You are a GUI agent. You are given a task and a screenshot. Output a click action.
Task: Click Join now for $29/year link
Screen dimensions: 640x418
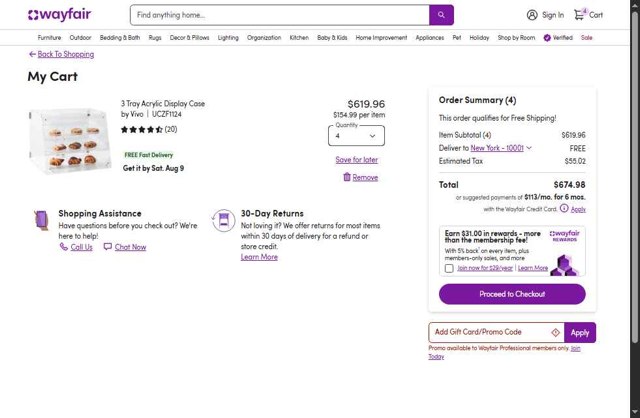tap(485, 268)
